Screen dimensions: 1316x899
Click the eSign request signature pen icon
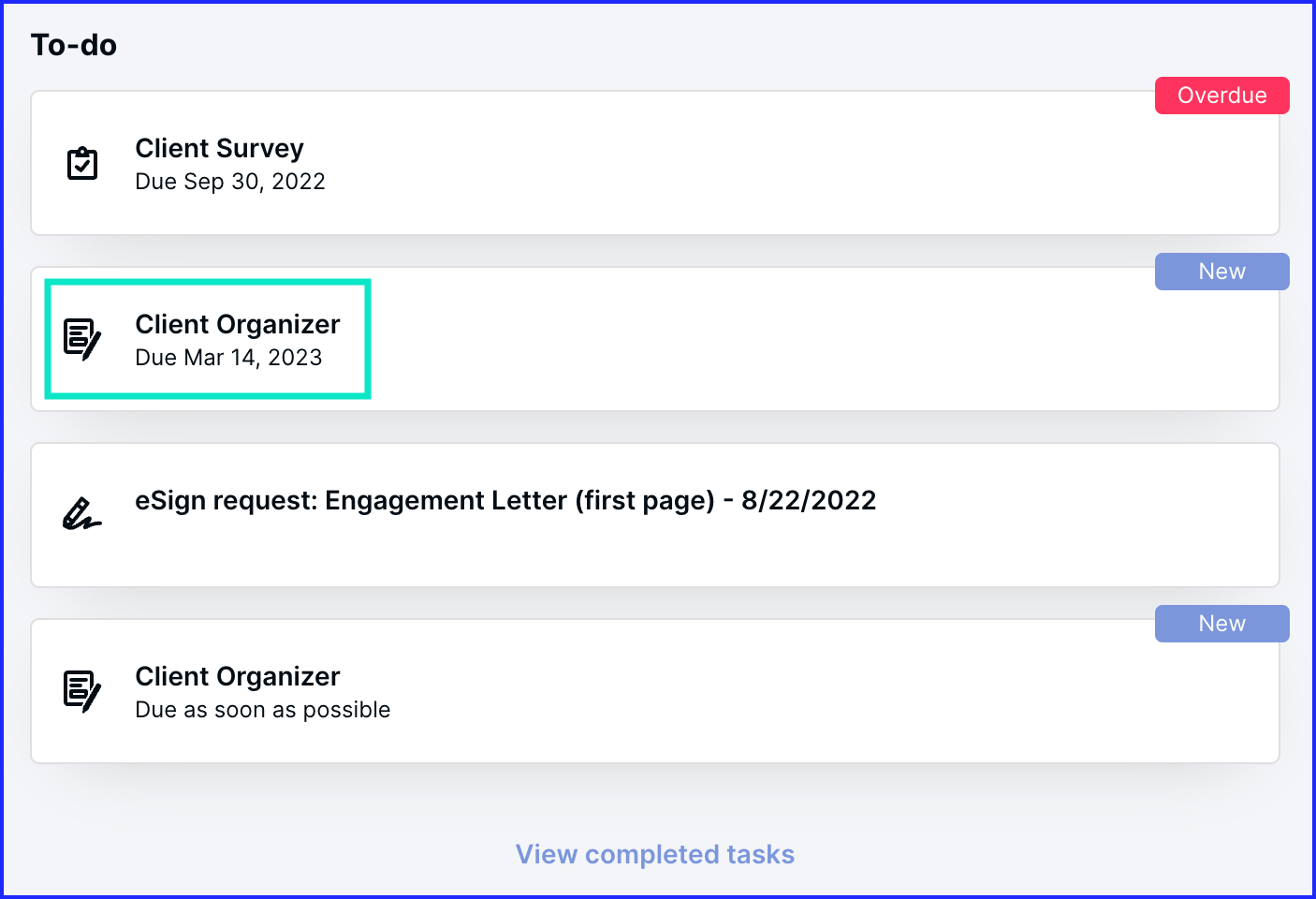click(x=81, y=514)
